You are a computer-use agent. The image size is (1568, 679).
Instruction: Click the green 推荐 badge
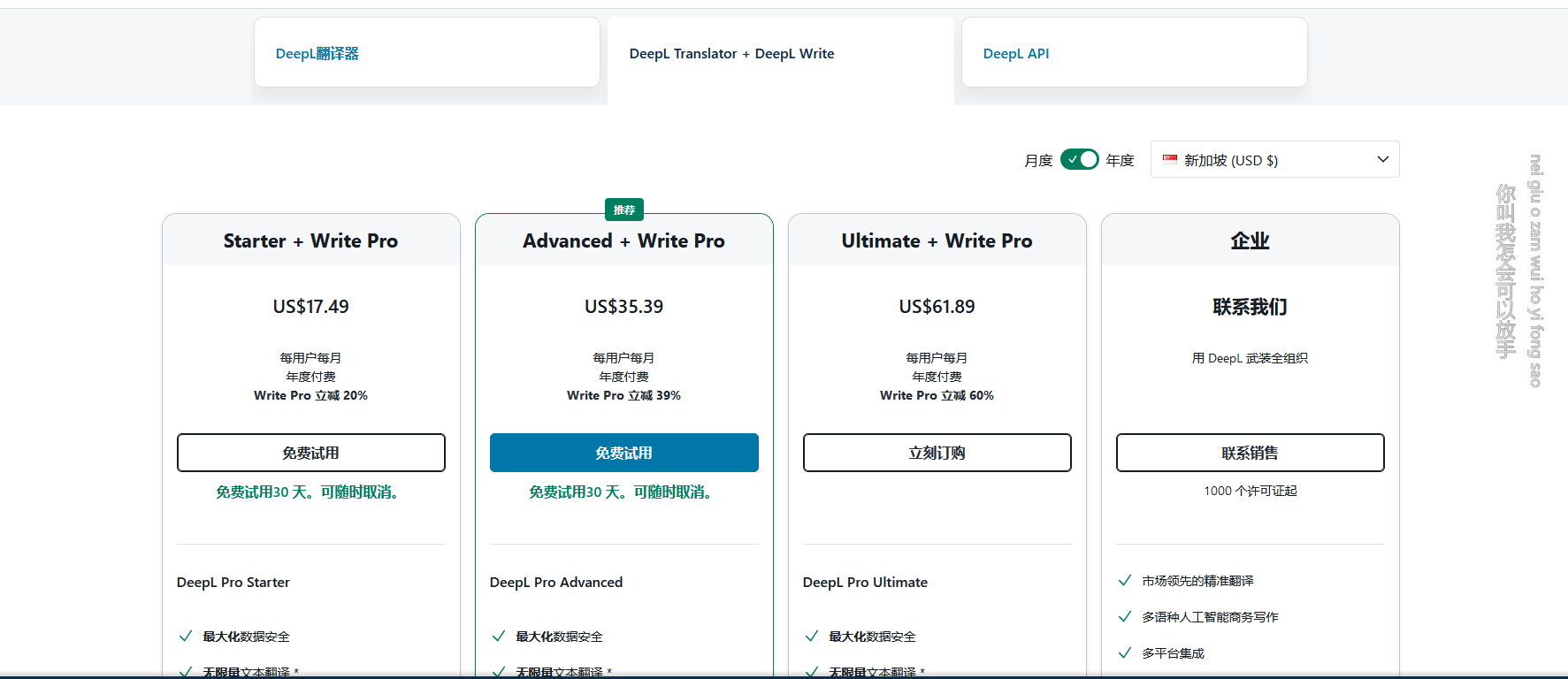(624, 210)
